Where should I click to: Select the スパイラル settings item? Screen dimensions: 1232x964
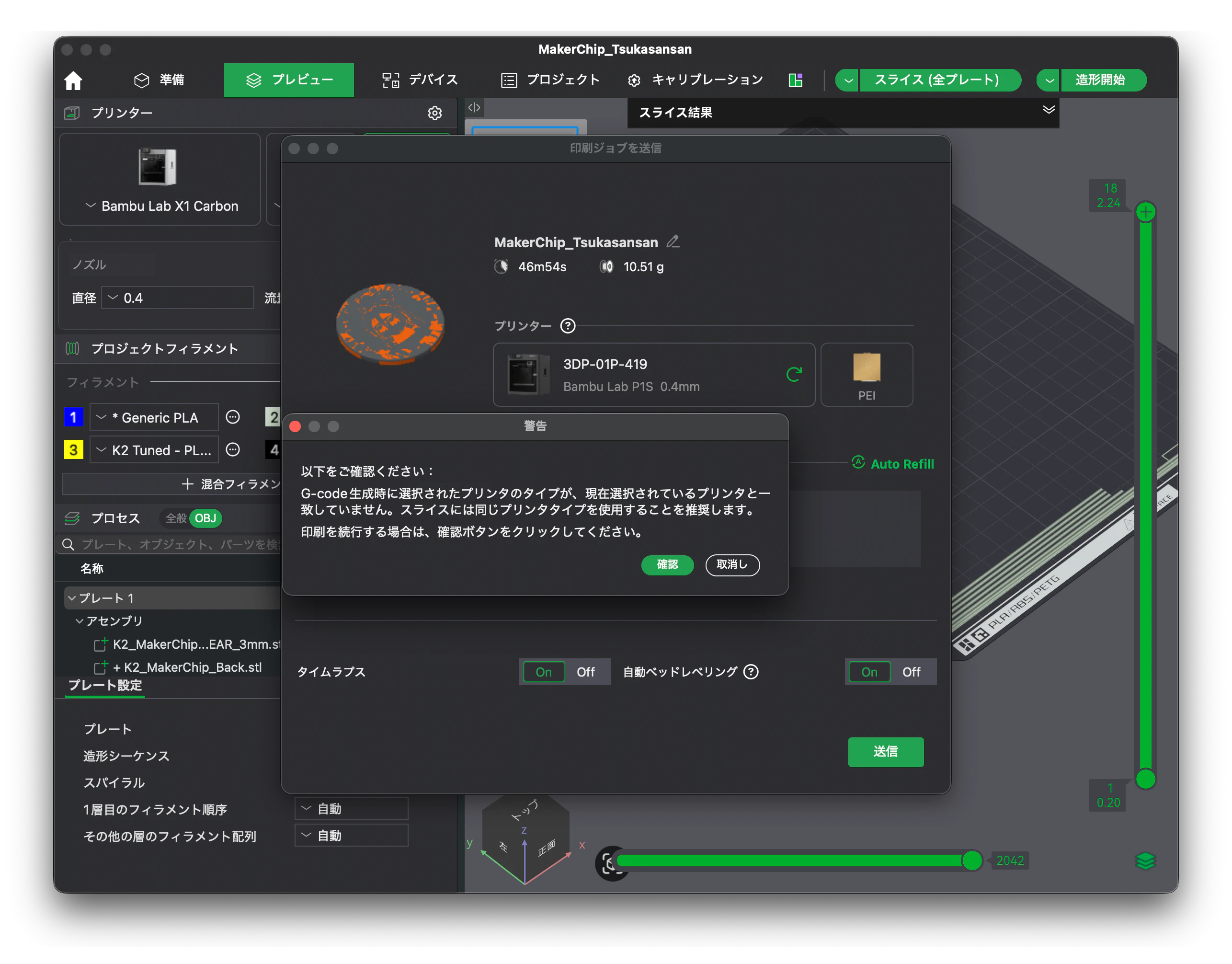pos(114,782)
